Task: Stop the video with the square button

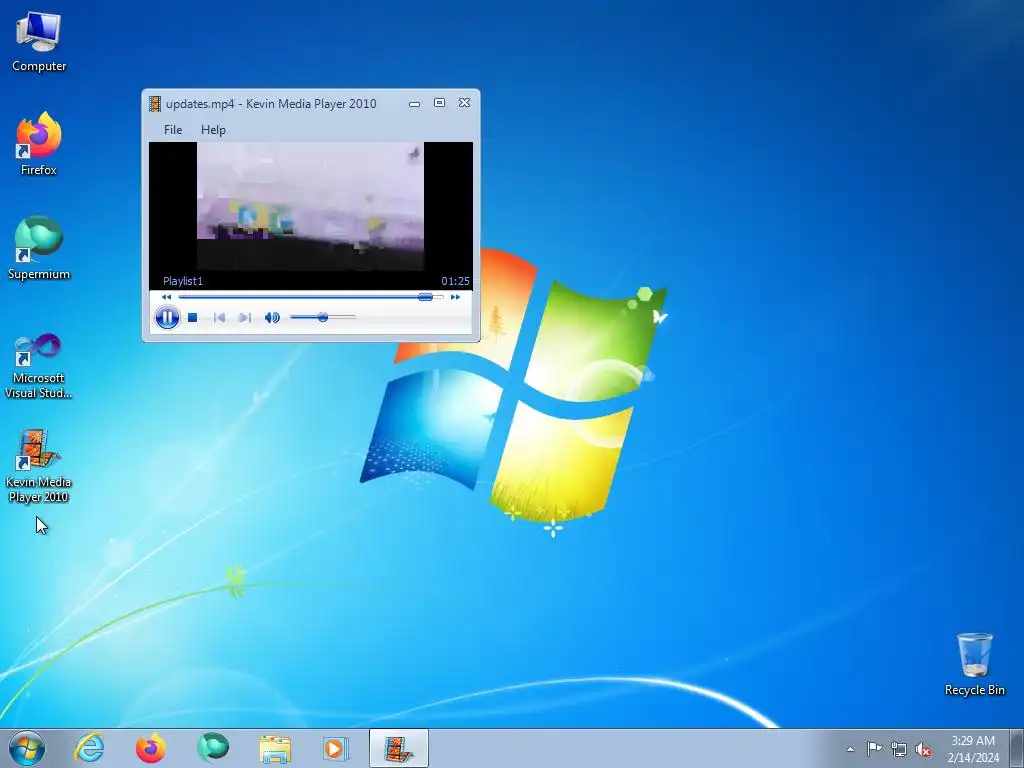Action: (193, 317)
